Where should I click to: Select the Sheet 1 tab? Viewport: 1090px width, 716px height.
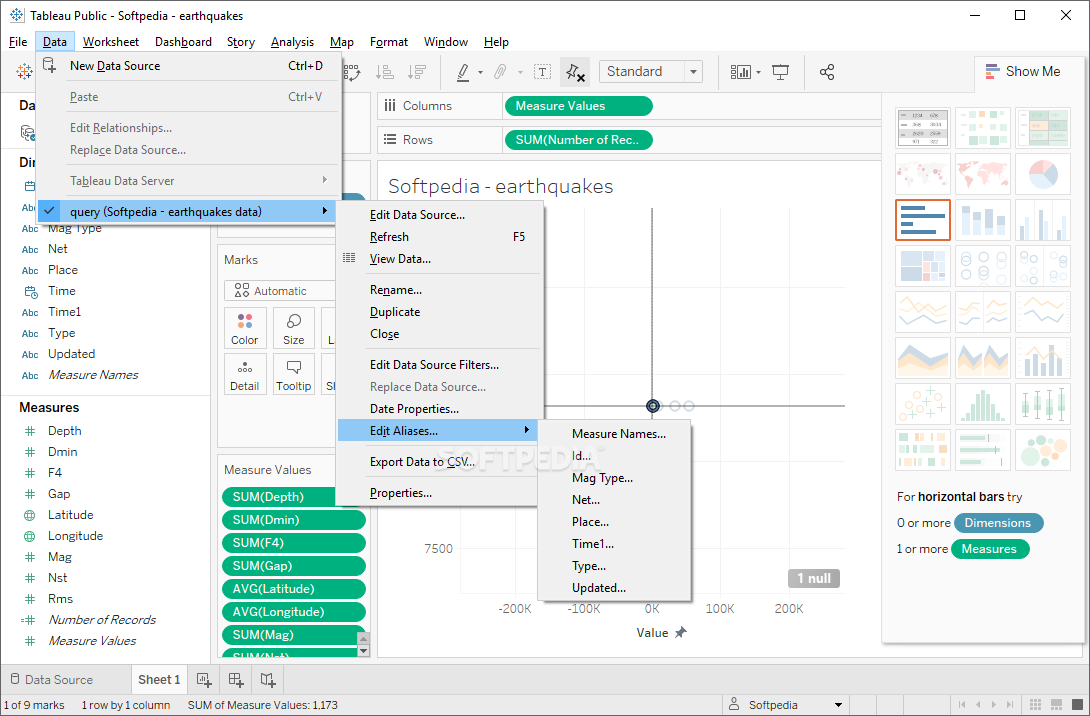tap(158, 679)
